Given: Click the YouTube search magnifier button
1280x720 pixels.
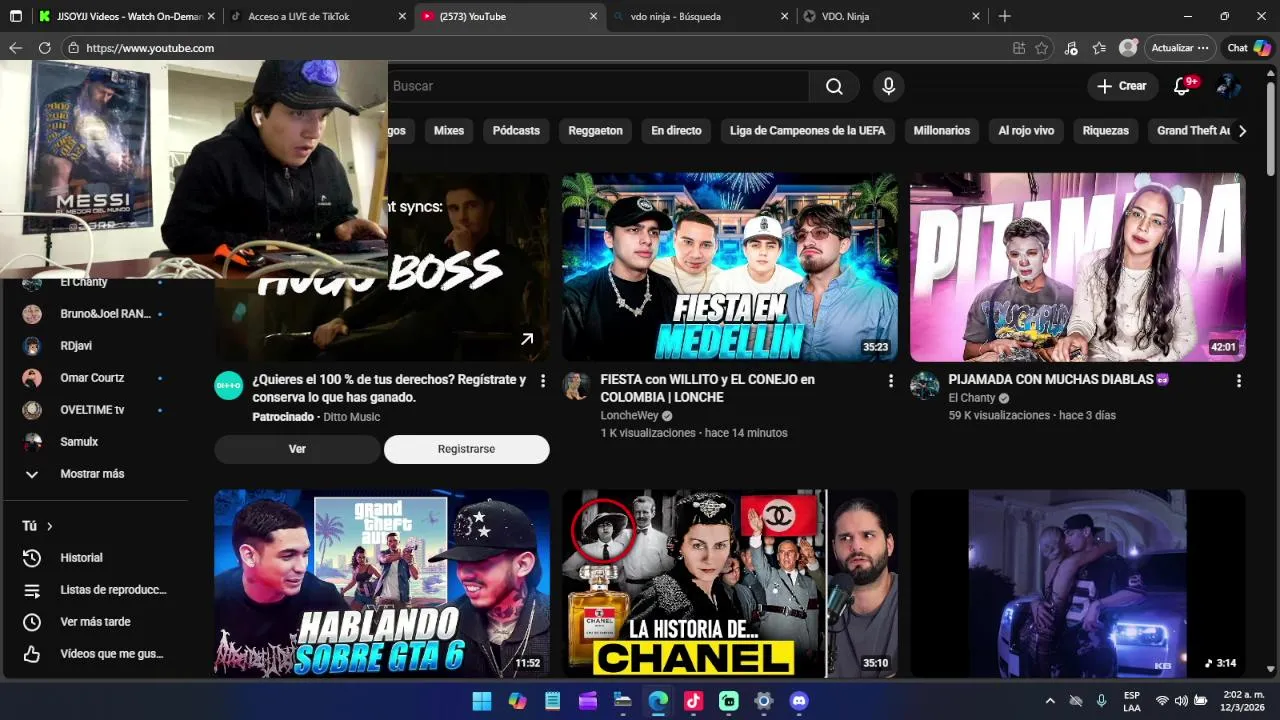Looking at the screenshot, I should coord(834,86).
